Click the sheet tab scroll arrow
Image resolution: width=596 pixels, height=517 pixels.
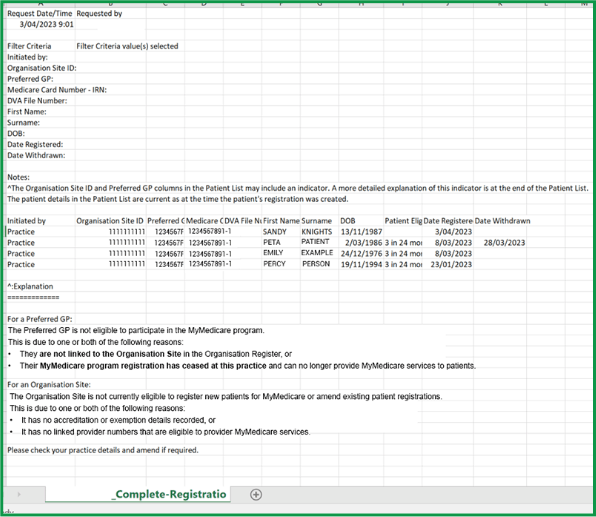(19, 494)
